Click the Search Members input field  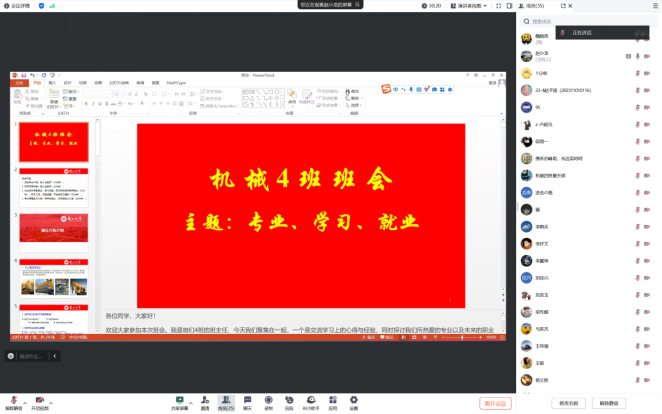coord(585,21)
